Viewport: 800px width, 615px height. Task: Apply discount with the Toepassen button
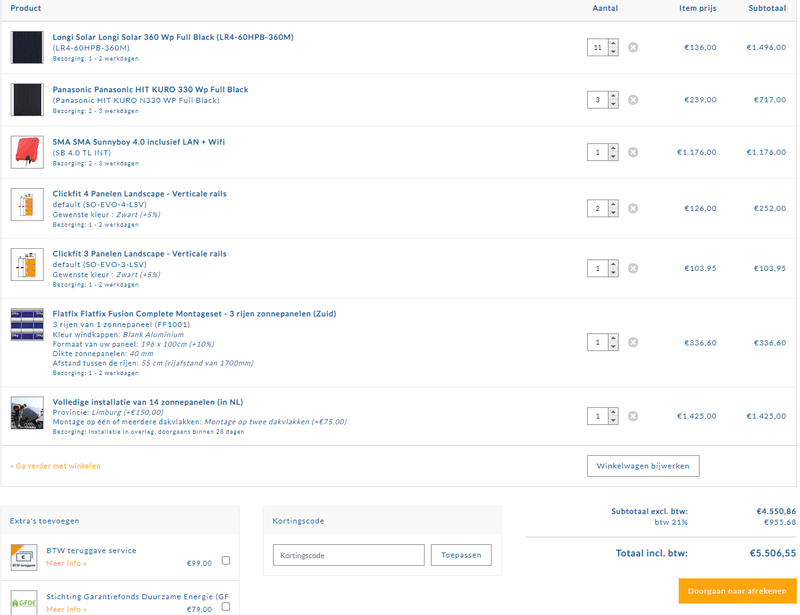pyautogui.click(x=461, y=554)
